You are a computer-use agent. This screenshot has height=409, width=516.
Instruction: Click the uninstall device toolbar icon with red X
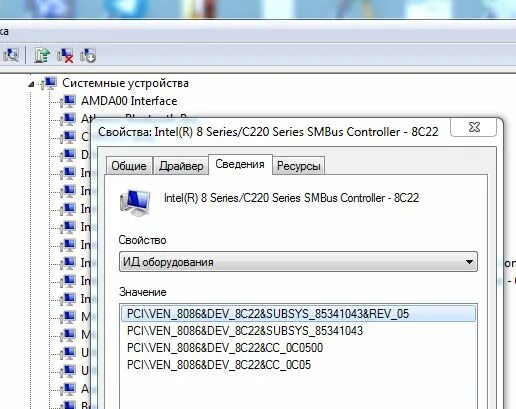pos(65,55)
